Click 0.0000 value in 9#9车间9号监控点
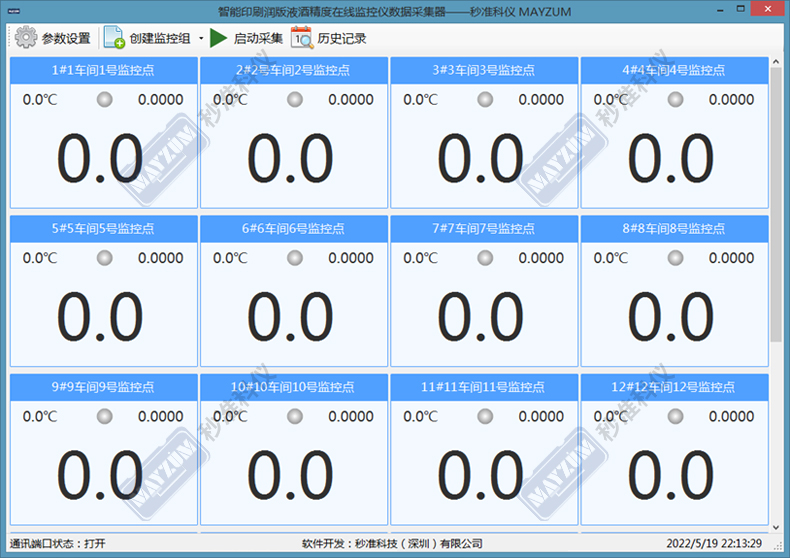 [x=161, y=416]
